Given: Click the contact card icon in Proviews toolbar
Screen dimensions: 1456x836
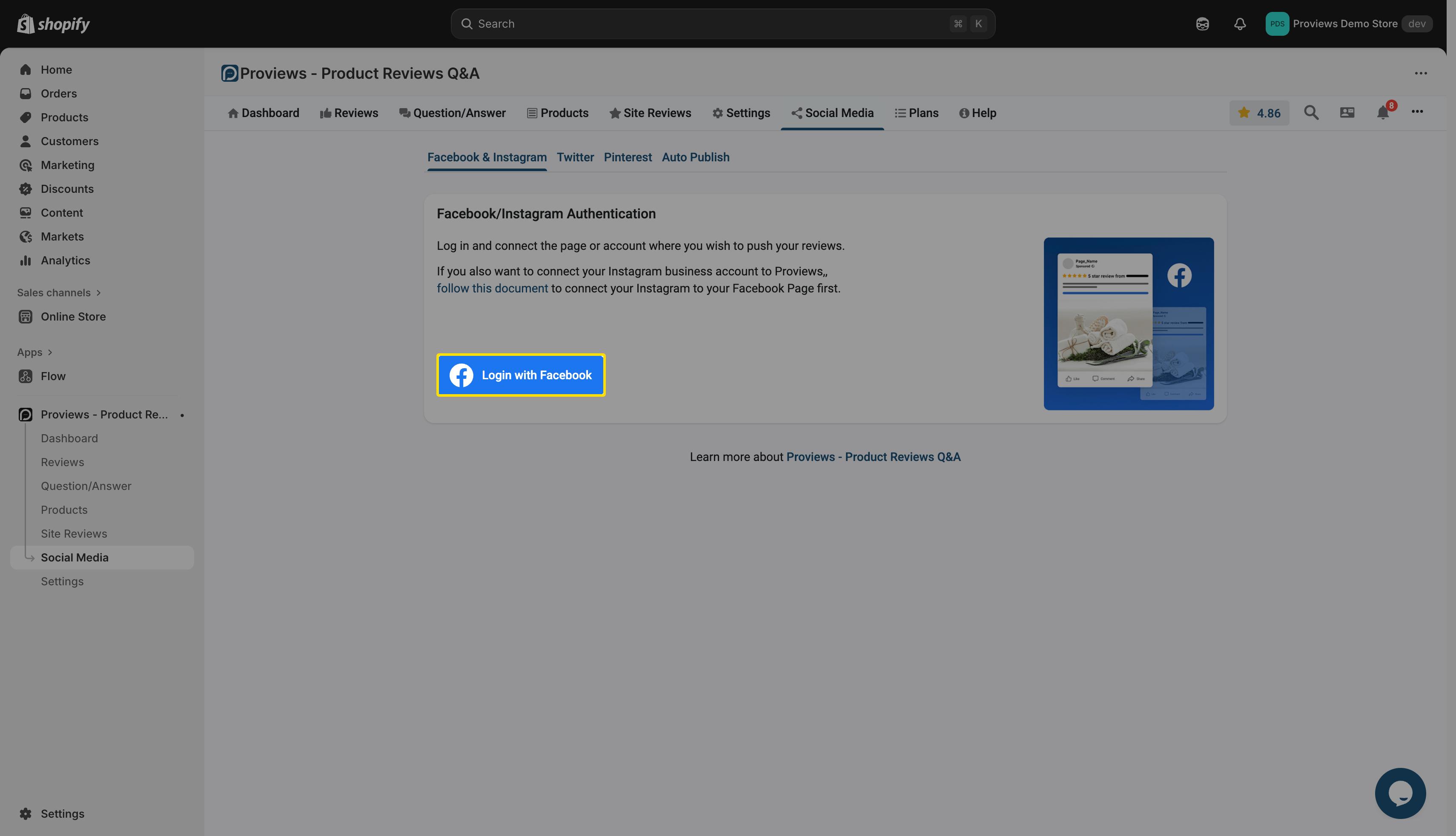Looking at the screenshot, I should [x=1347, y=112].
